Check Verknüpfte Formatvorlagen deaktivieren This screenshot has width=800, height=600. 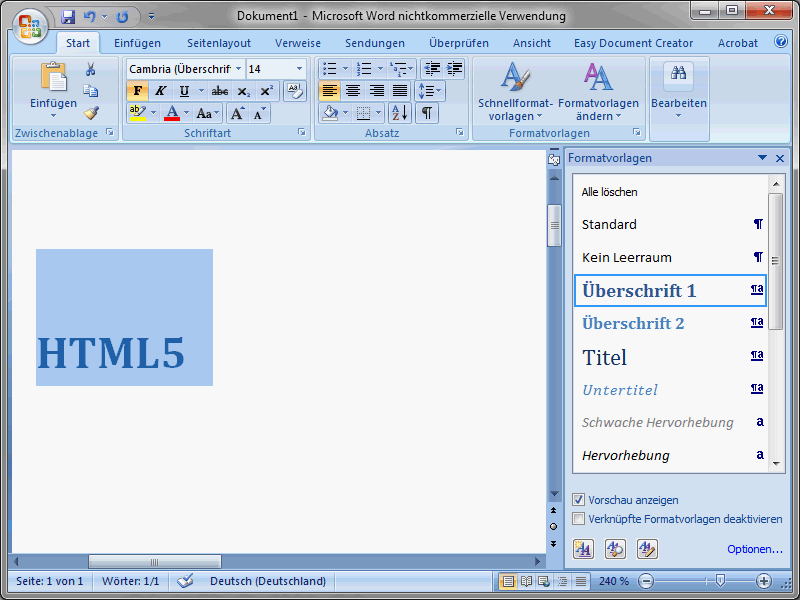579,519
